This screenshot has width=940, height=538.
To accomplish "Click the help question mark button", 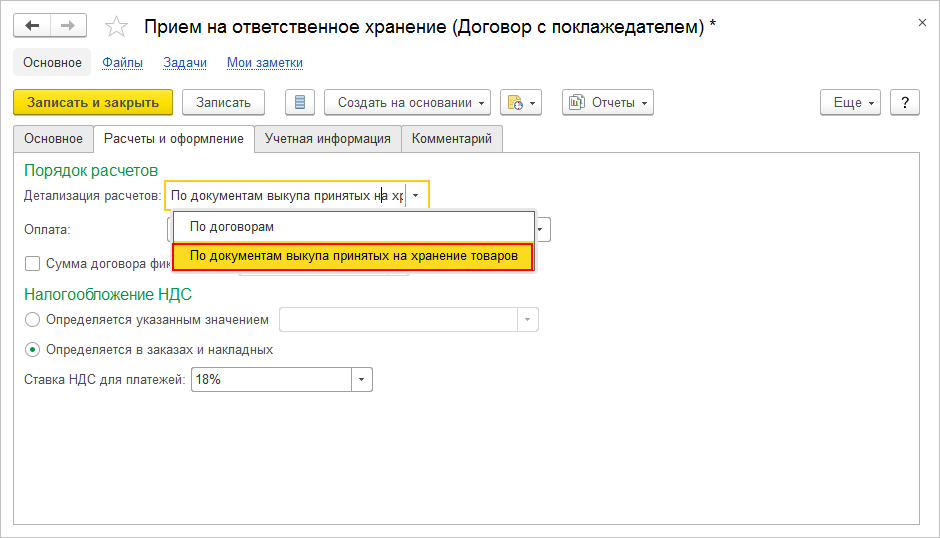I will [904, 102].
